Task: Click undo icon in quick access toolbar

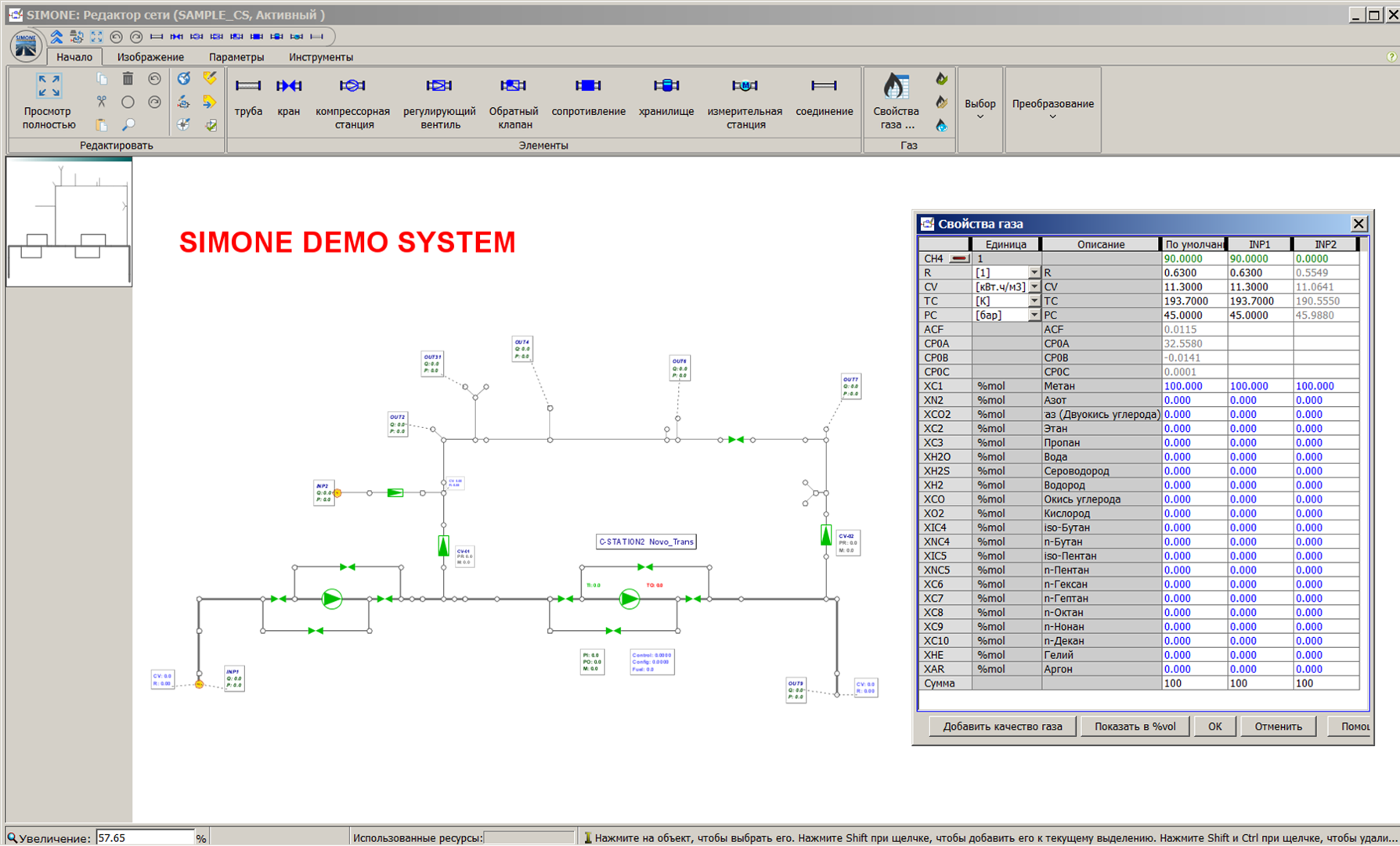Action: (116, 36)
